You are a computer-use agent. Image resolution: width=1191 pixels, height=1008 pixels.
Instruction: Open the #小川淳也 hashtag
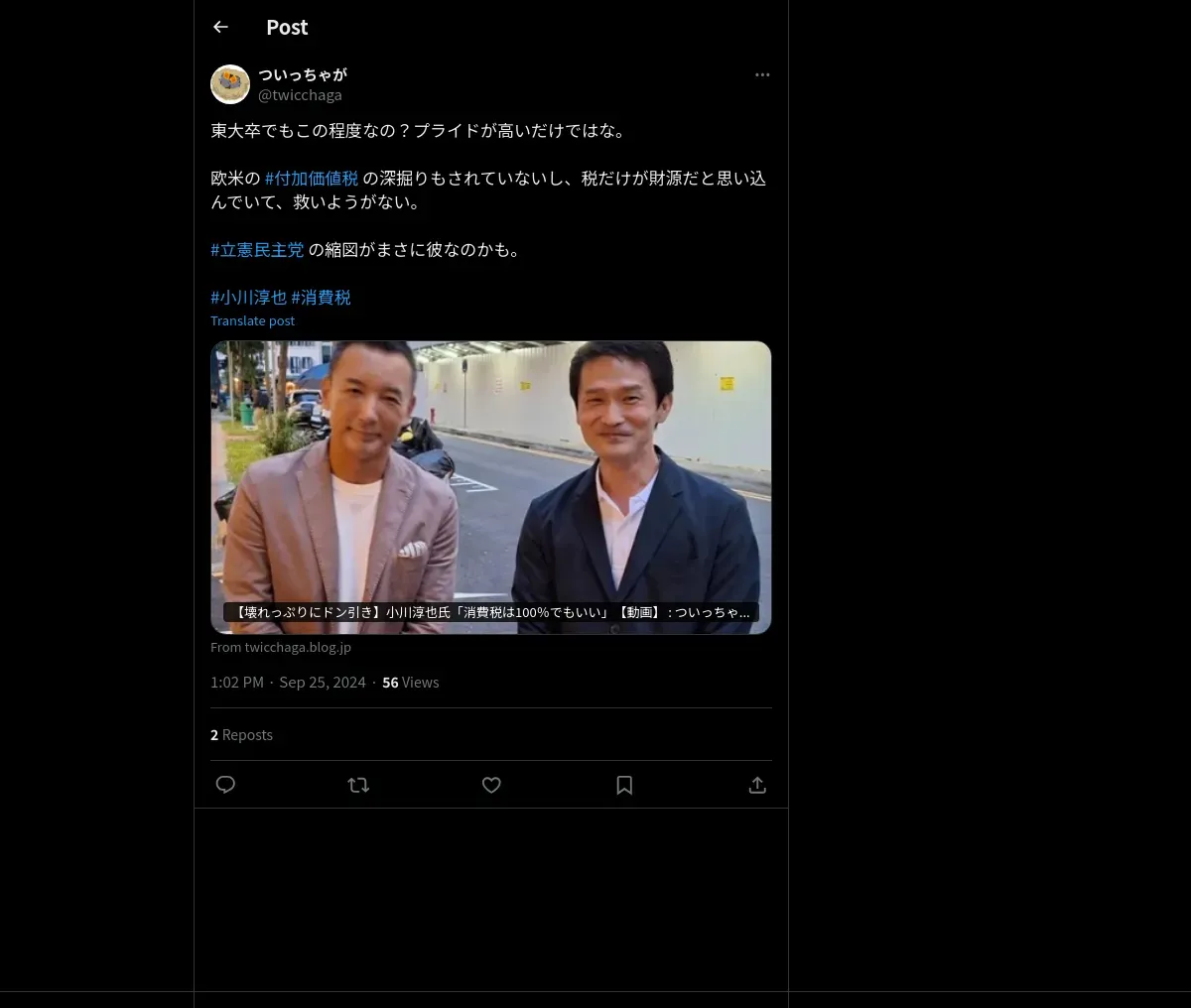point(248,298)
